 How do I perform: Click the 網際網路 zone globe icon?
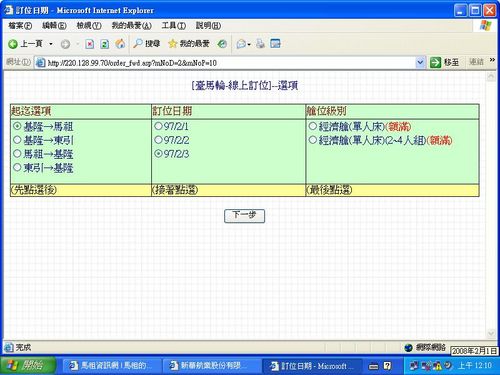pos(408,348)
